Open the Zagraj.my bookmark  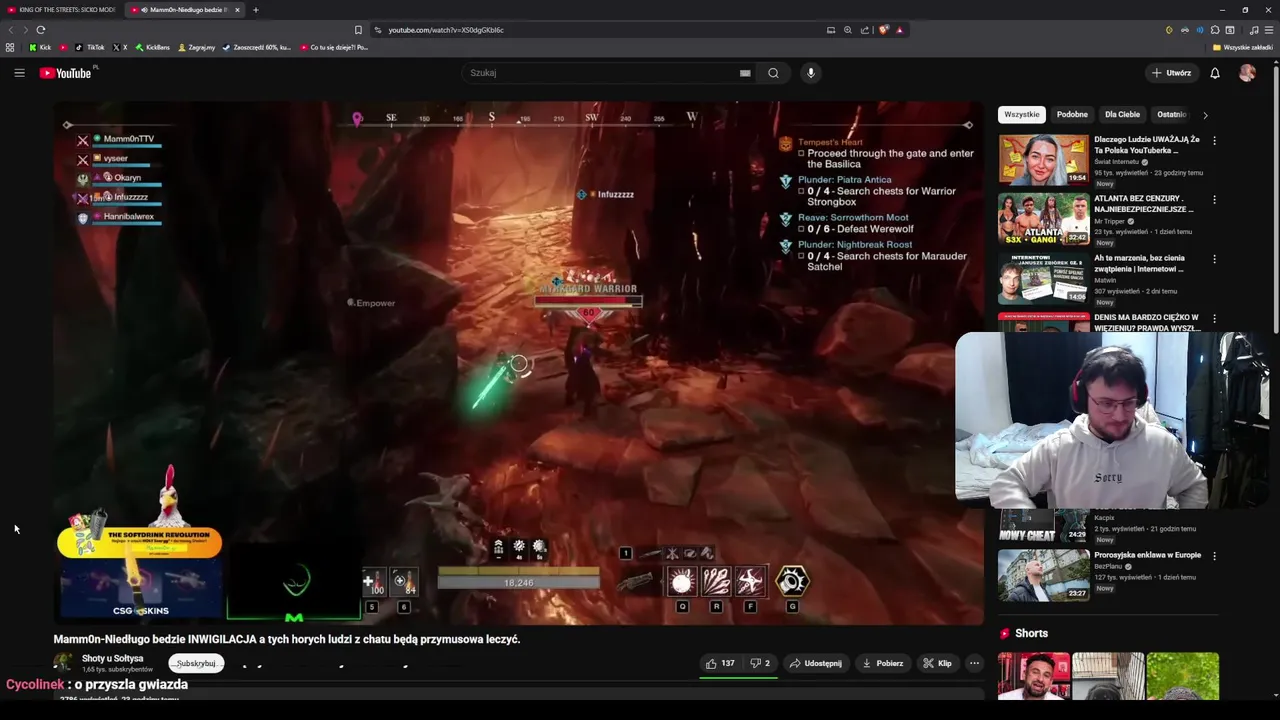[x=196, y=47]
